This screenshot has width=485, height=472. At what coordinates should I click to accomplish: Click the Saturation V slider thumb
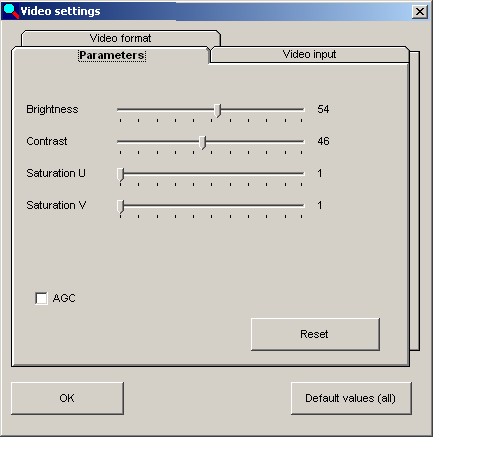121,206
